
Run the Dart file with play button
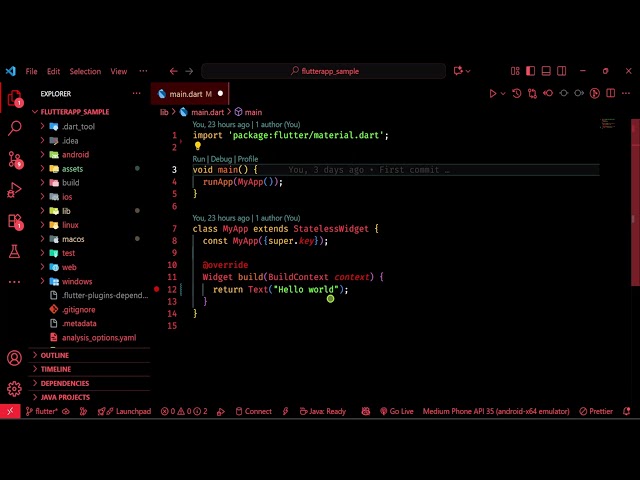(x=493, y=93)
